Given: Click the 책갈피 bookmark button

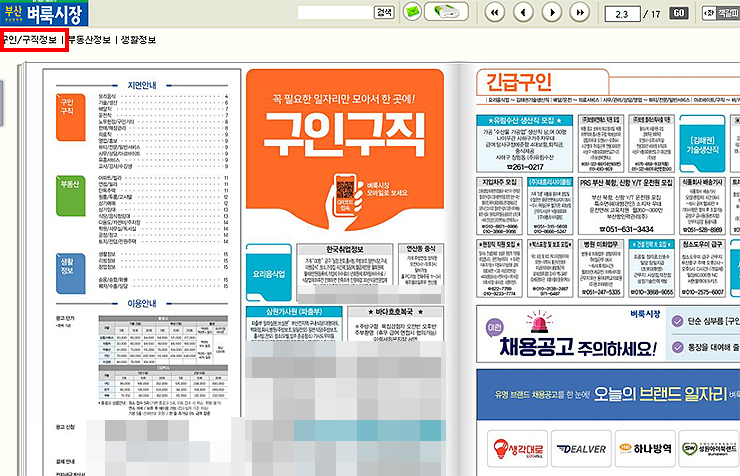Looking at the screenshot, I should [721, 13].
